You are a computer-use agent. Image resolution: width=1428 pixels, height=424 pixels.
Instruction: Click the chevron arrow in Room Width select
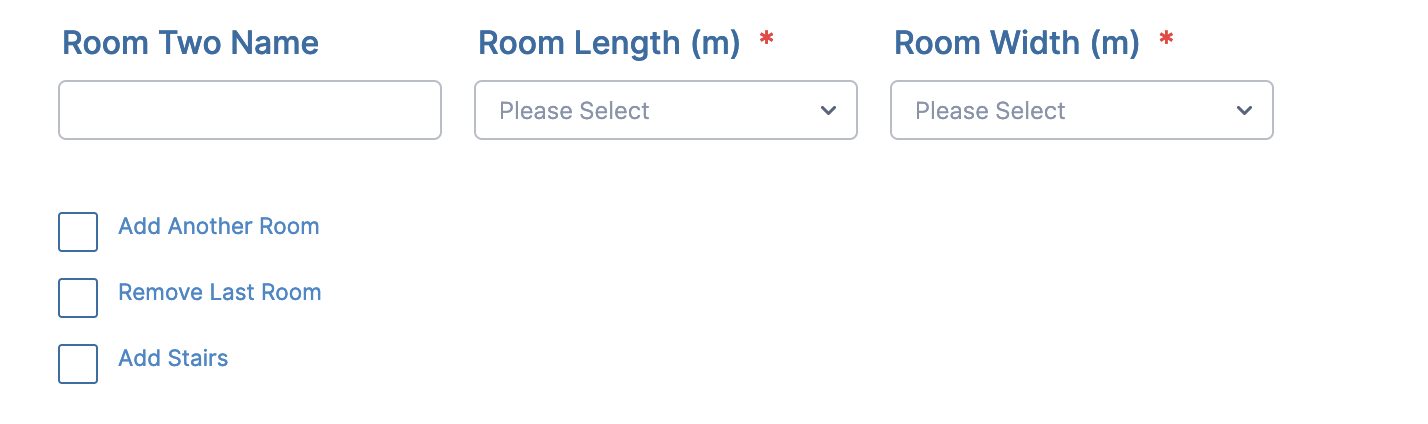point(1244,110)
